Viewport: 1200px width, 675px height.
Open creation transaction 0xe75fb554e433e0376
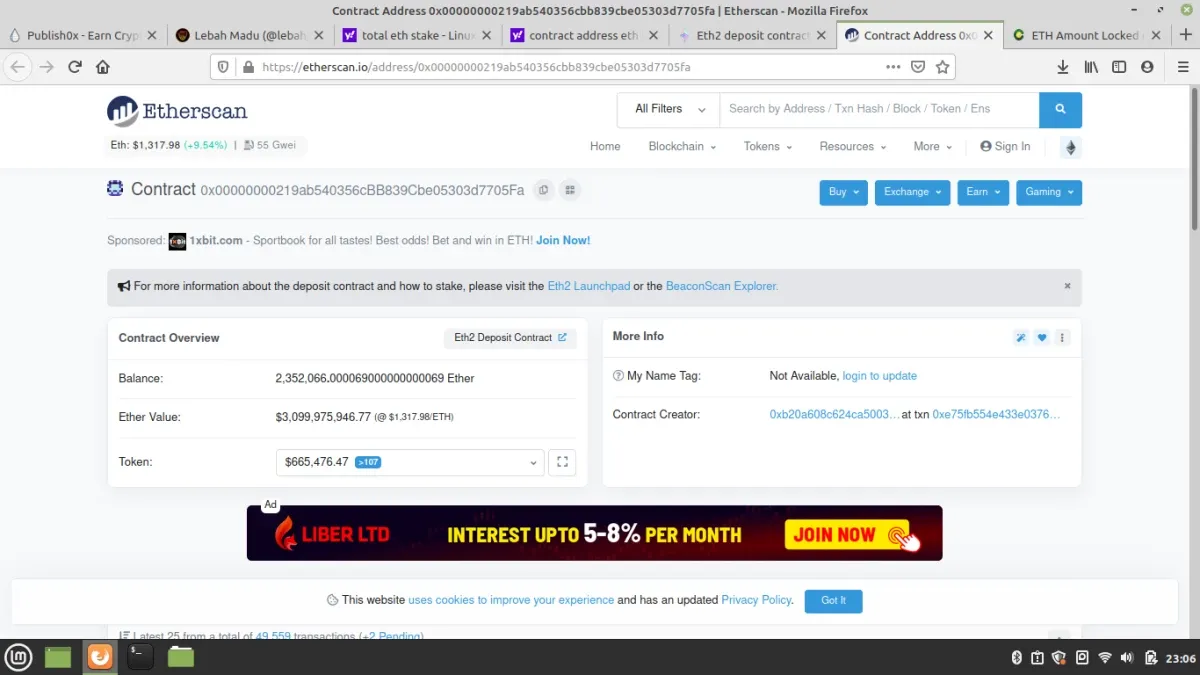click(996, 414)
